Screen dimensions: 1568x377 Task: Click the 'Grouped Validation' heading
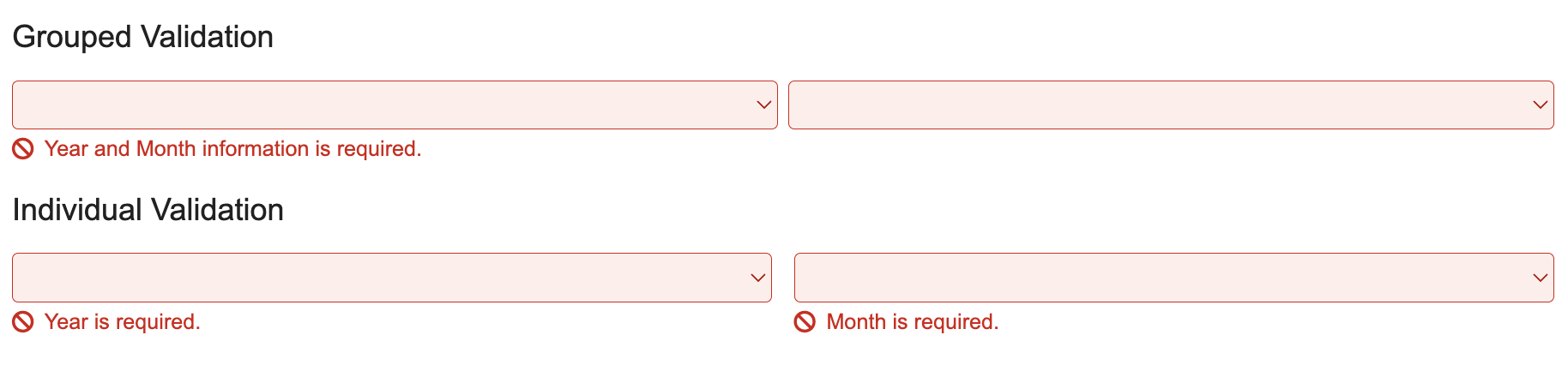pyautogui.click(x=142, y=37)
